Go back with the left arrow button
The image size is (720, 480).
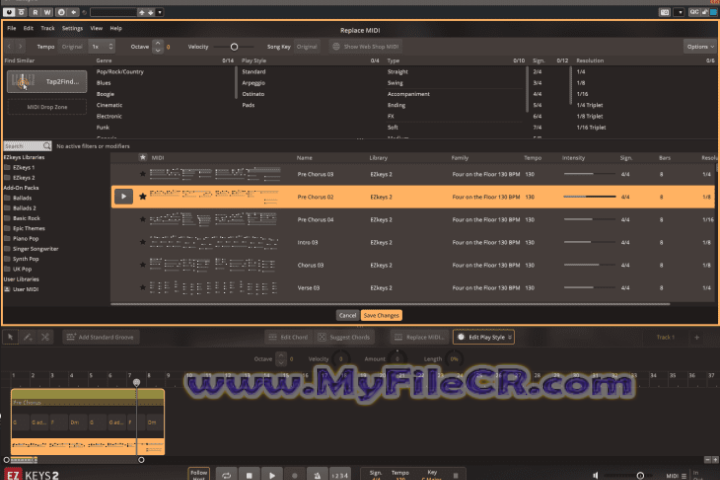pyautogui.click(x=9, y=46)
